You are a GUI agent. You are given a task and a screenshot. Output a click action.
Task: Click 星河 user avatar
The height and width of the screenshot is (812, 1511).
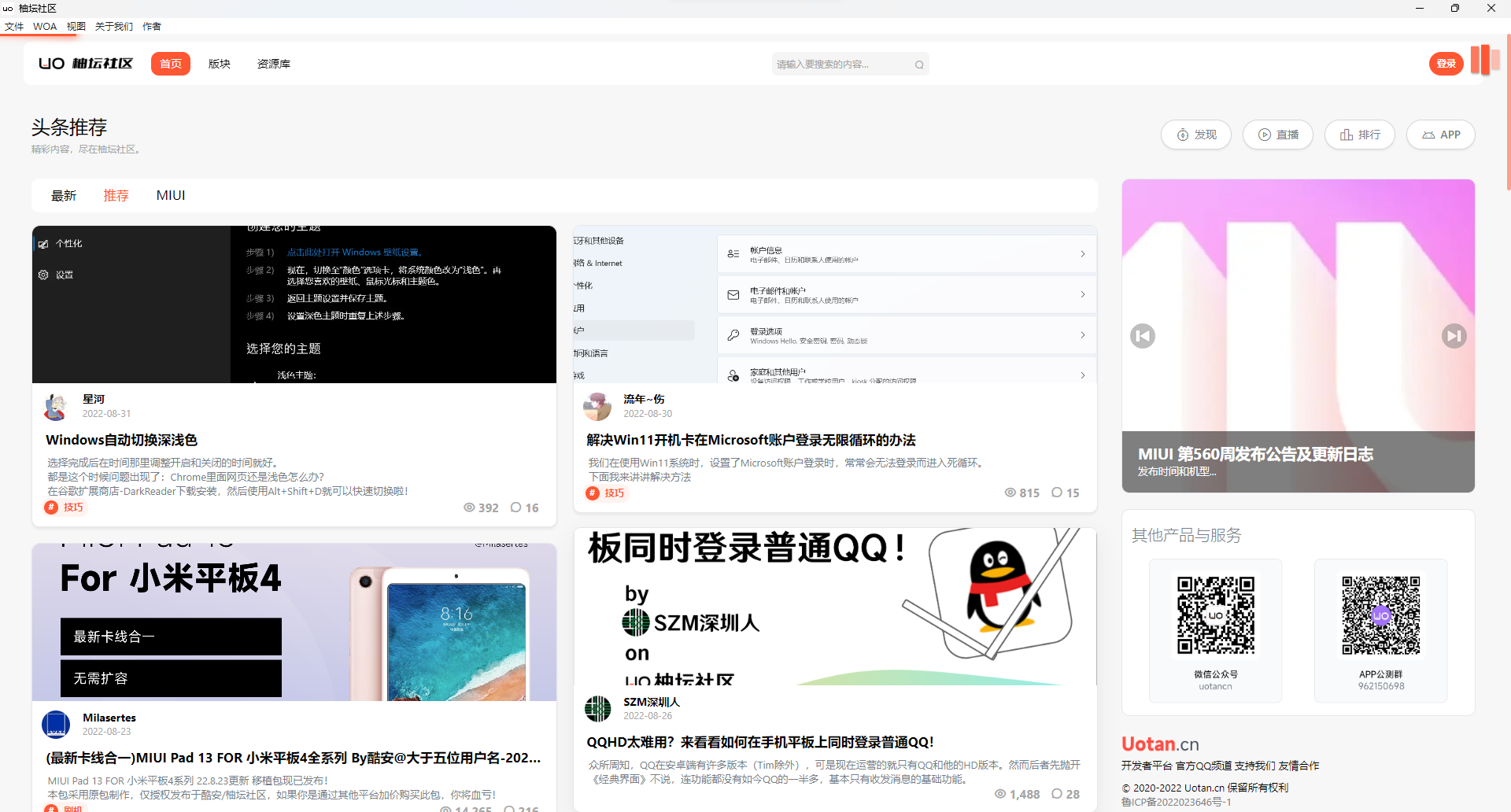click(55, 406)
